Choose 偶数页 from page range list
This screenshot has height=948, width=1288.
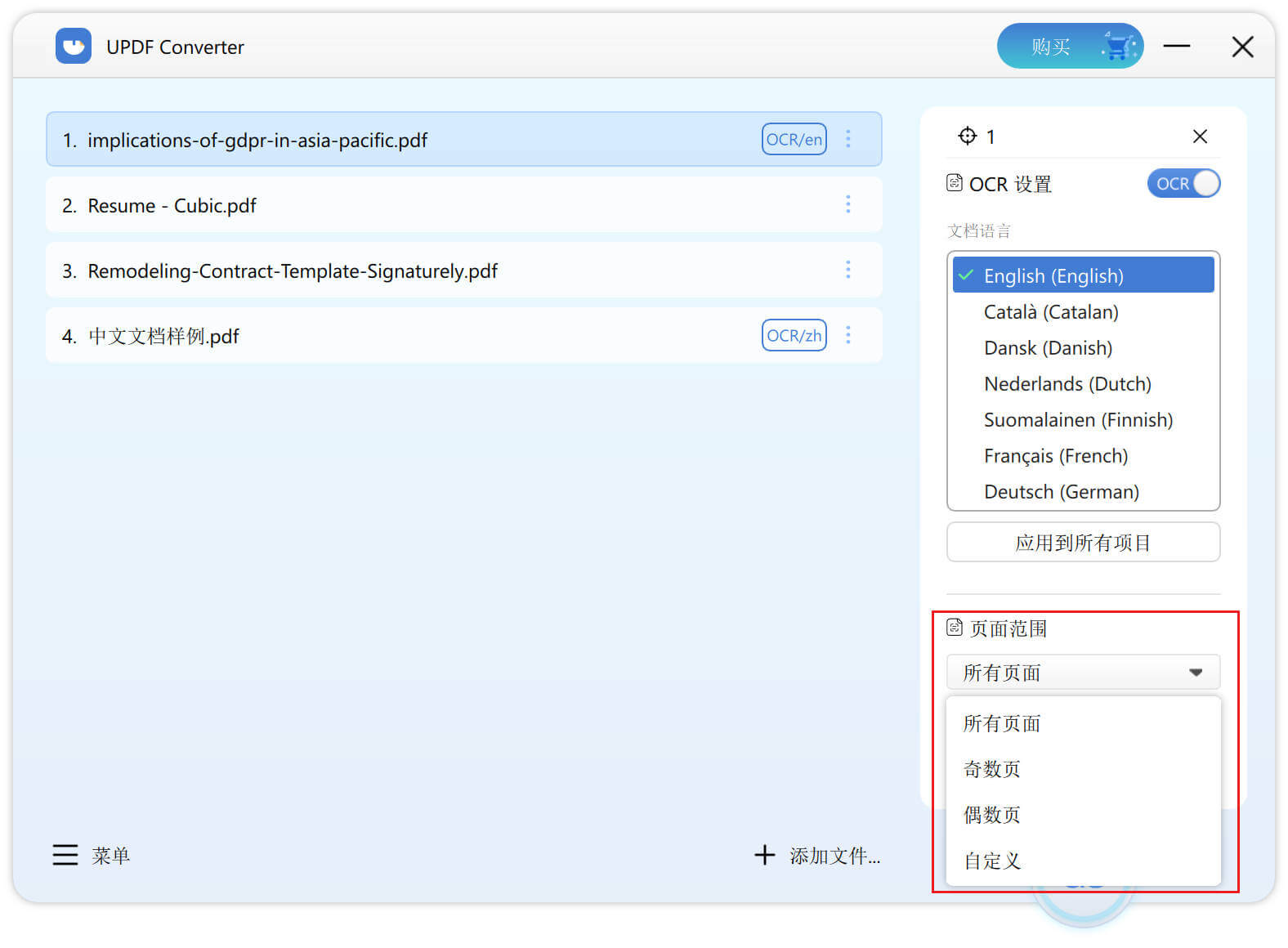click(x=992, y=815)
